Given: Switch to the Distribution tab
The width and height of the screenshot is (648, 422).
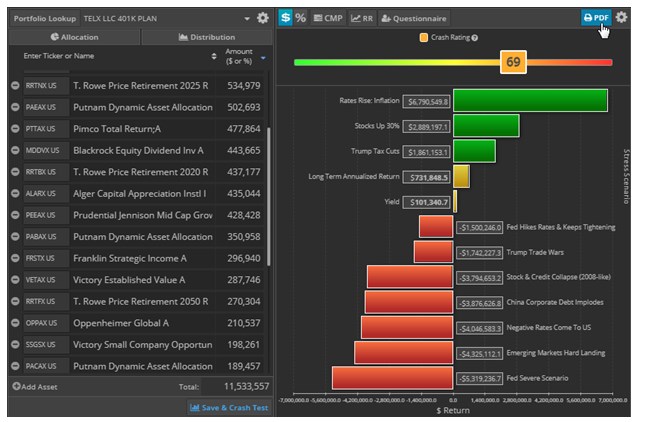Looking at the screenshot, I should tap(206, 37).
